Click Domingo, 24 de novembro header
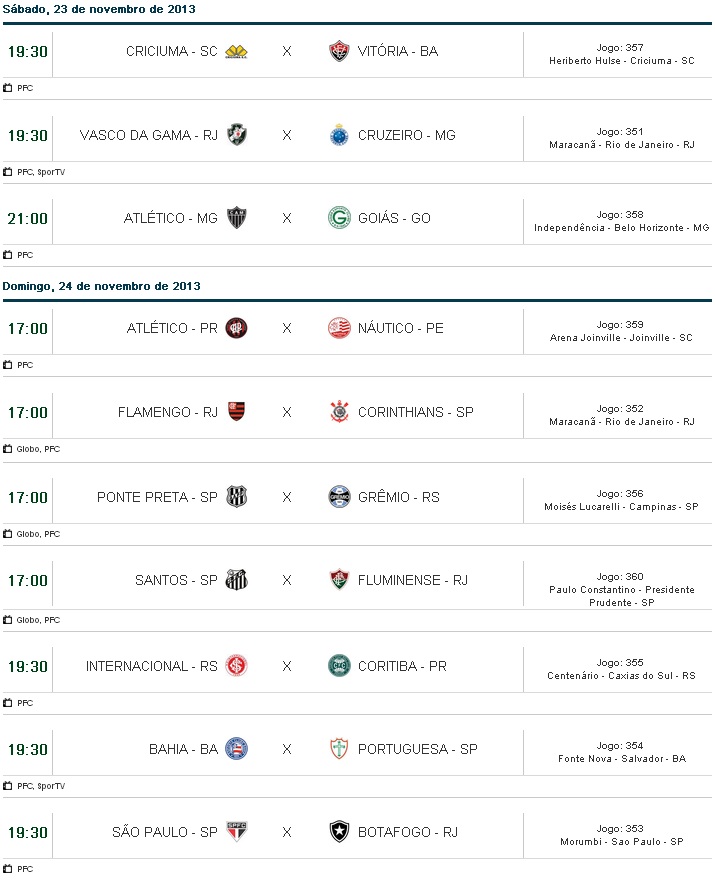The image size is (715, 880). pyautogui.click(x=101, y=286)
